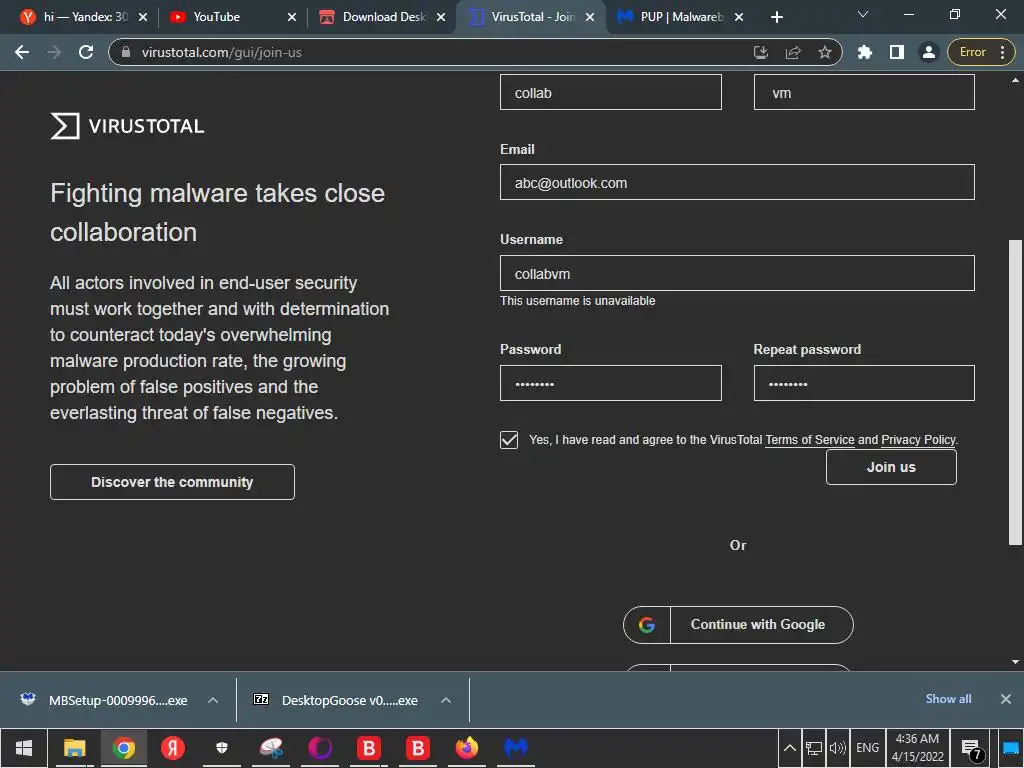Open Malwarebytes from the taskbar
Screen dimensions: 1024x768
515,748
